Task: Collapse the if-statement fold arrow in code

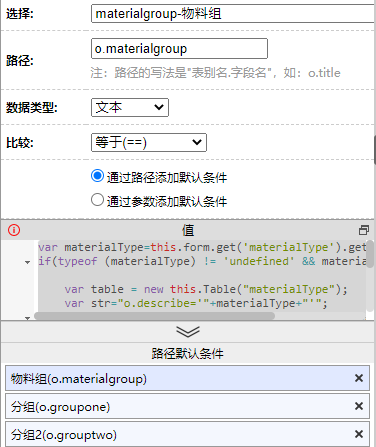Action: pyautogui.click(x=28, y=262)
